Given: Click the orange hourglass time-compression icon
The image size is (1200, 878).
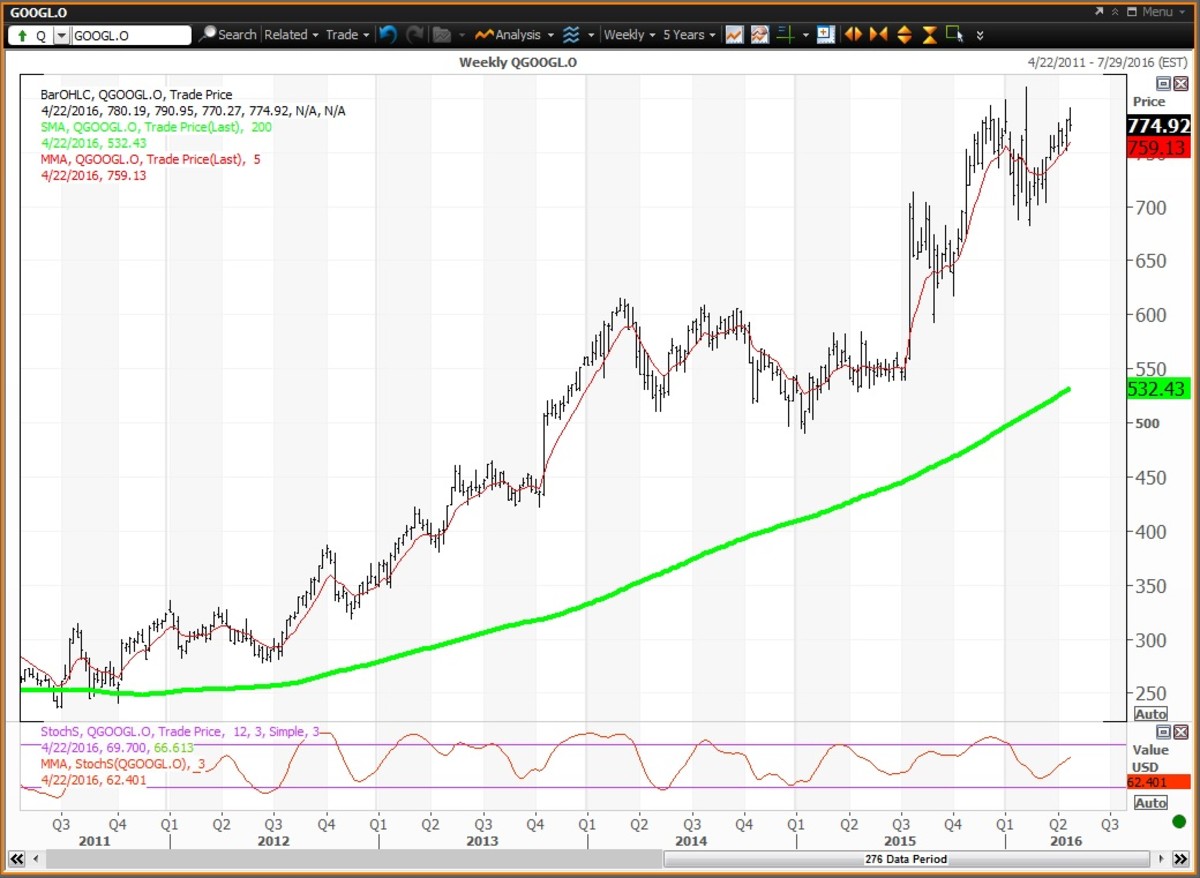Looking at the screenshot, I should pos(929,34).
